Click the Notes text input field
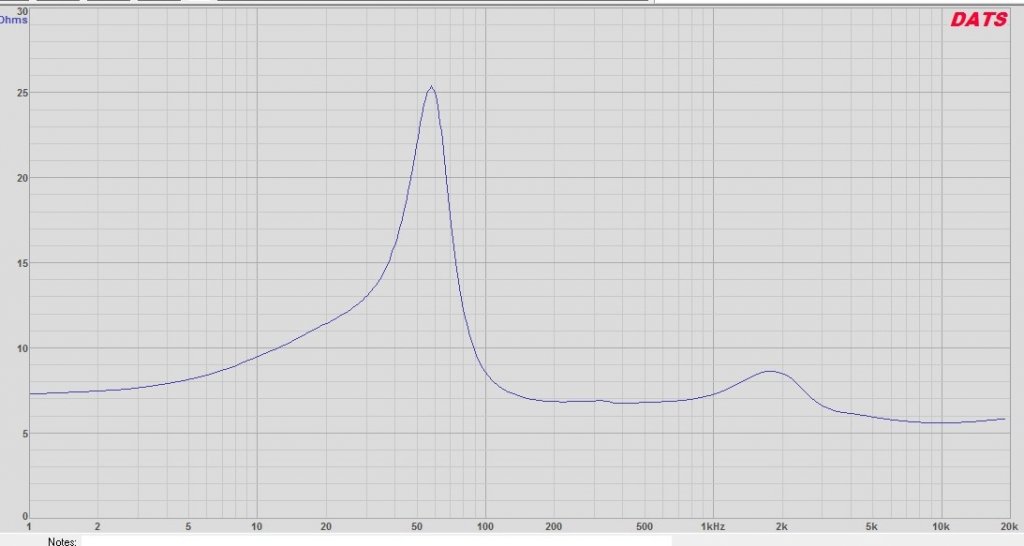The width and height of the screenshot is (1024, 546). [376, 541]
